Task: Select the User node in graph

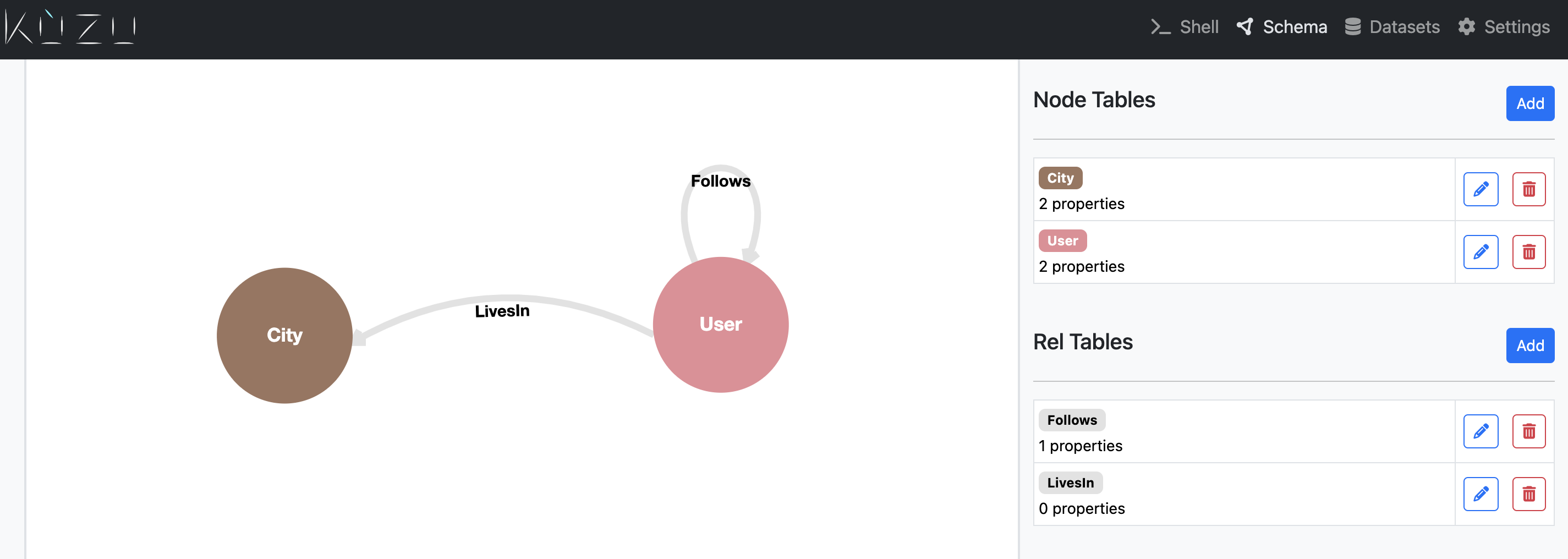Action: click(721, 325)
